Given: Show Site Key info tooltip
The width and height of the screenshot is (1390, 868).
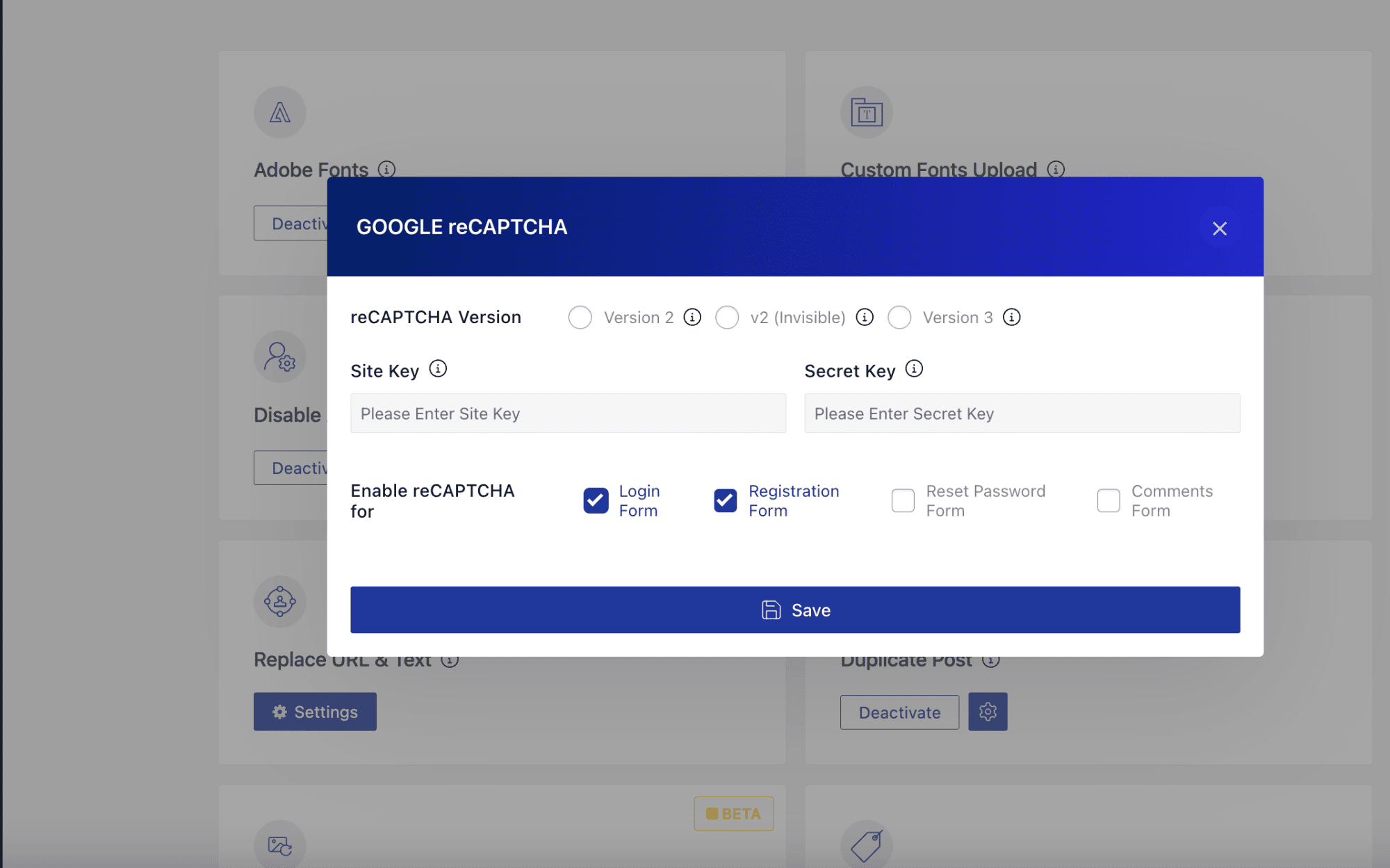Looking at the screenshot, I should coord(438,368).
